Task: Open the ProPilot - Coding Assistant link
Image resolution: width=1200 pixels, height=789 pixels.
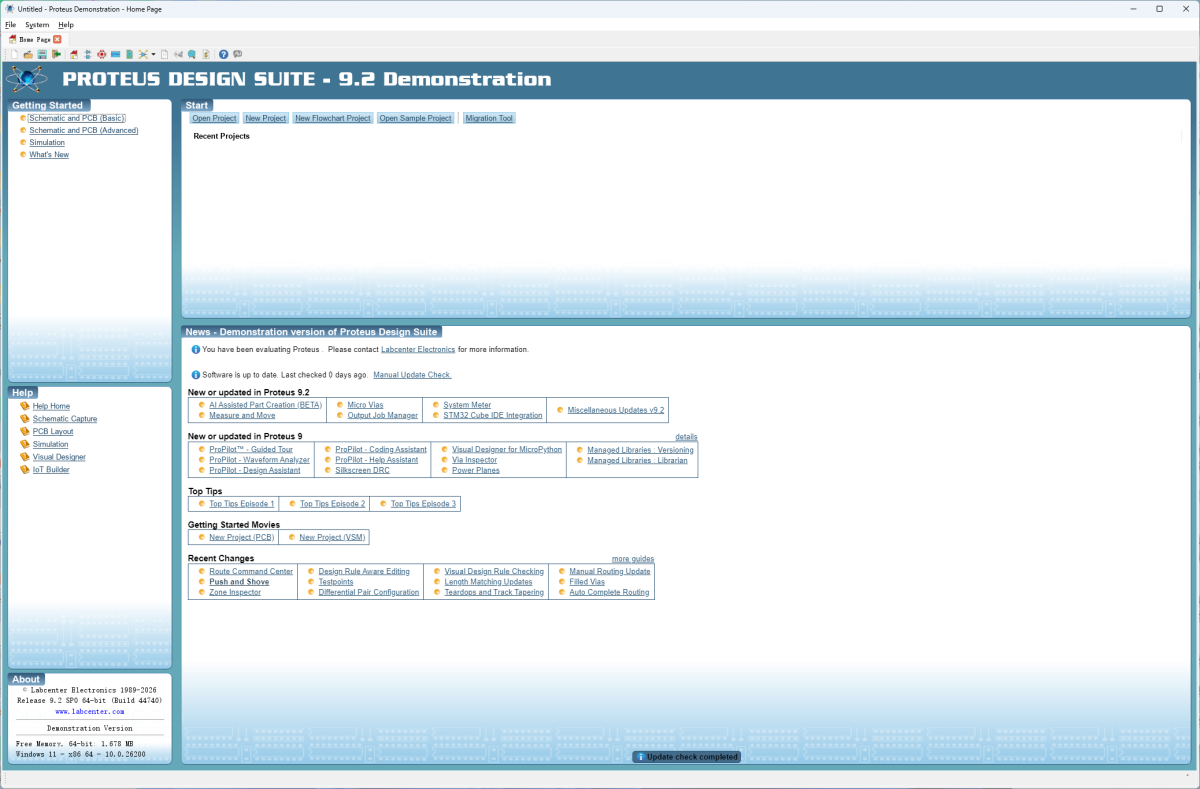Action: click(x=381, y=449)
